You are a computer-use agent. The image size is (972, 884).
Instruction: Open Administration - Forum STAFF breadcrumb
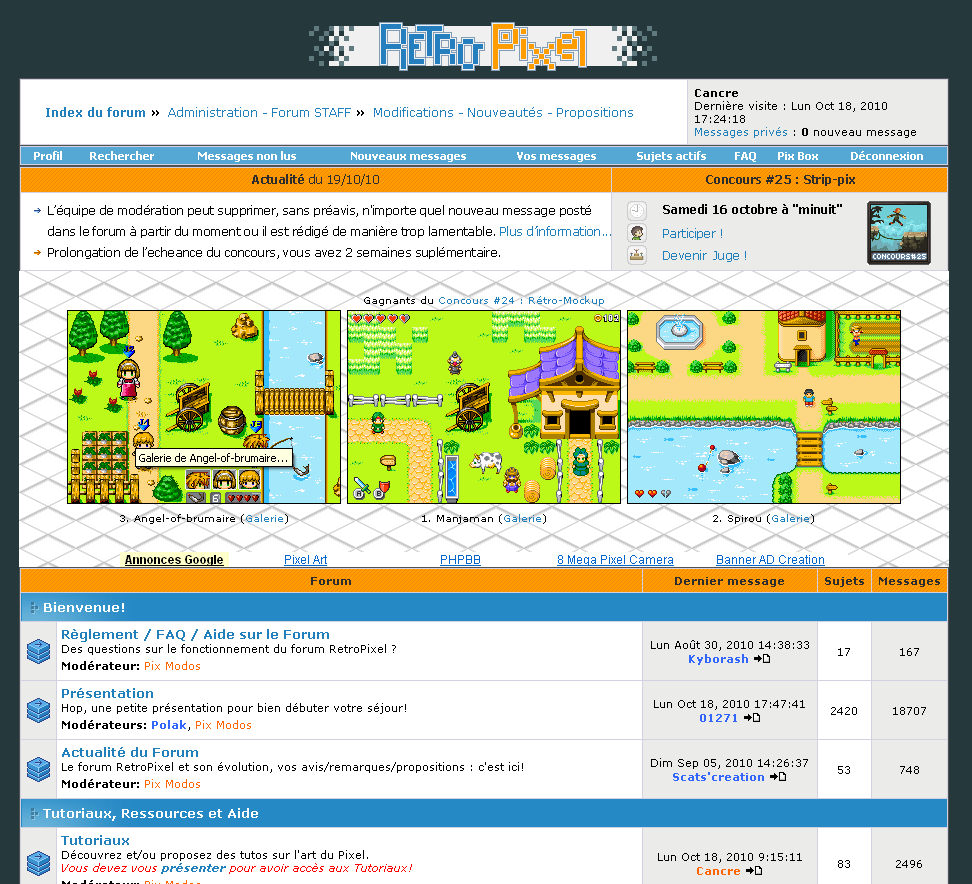(259, 113)
